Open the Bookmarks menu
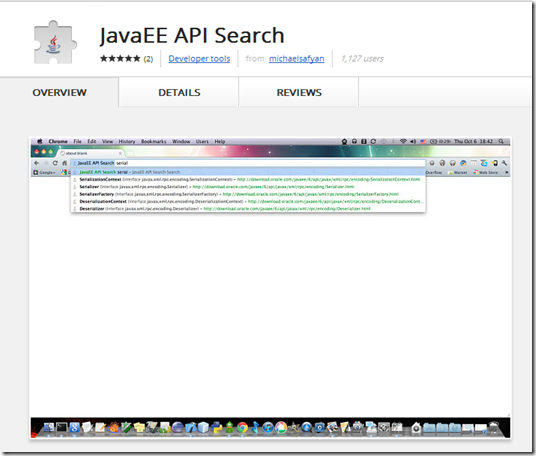Screen dimensions: 536x456 (x=153, y=141)
